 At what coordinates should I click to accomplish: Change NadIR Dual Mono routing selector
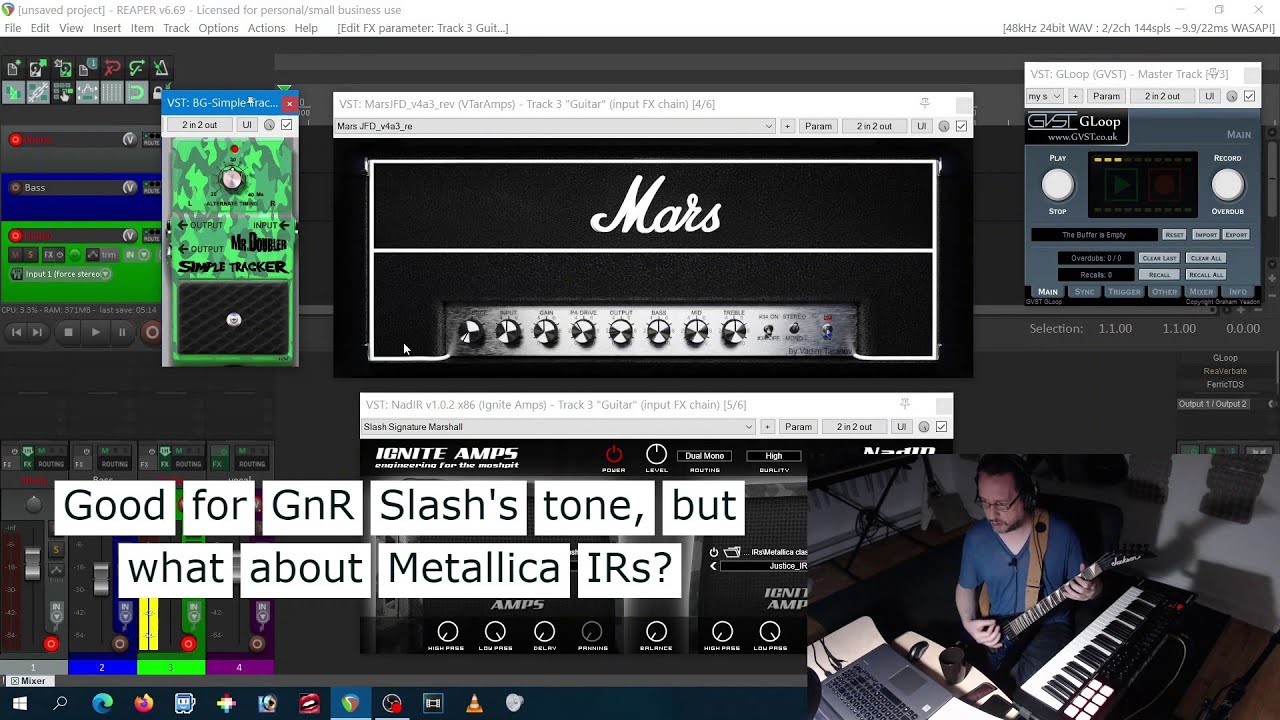pyautogui.click(x=705, y=456)
